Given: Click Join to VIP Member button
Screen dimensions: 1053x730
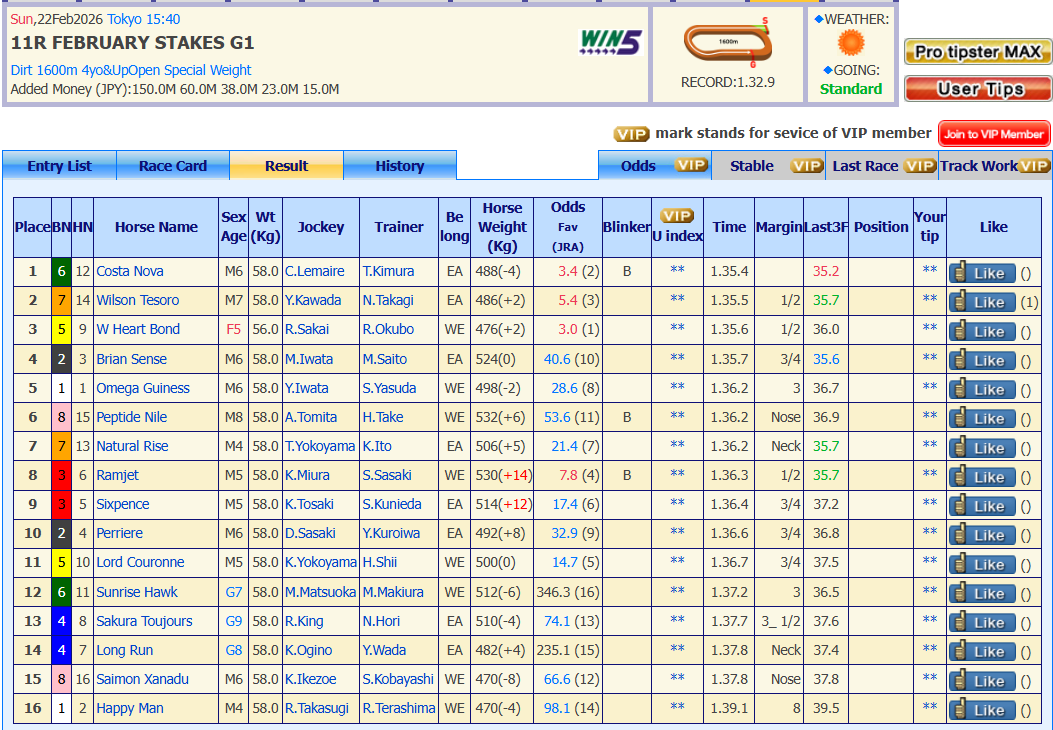Looking at the screenshot, I should click(994, 134).
